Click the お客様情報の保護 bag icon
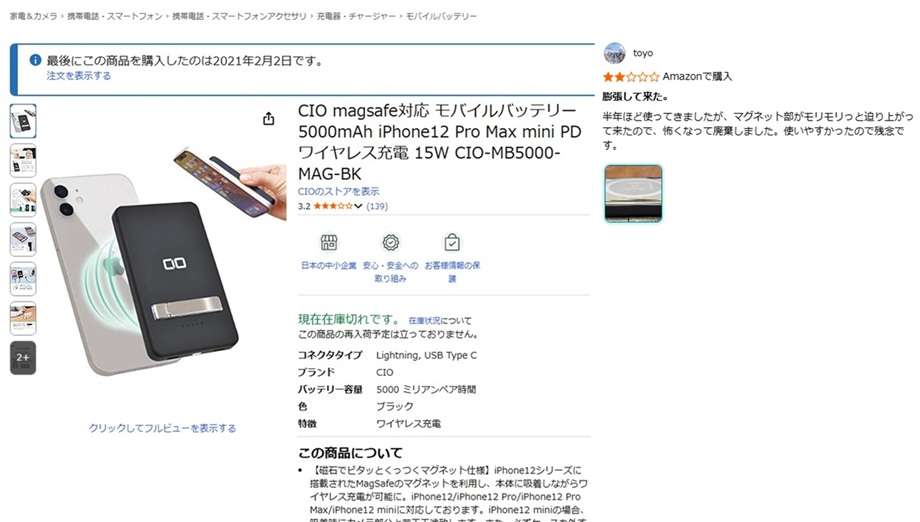The width and height of the screenshot is (920, 522). click(452, 242)
